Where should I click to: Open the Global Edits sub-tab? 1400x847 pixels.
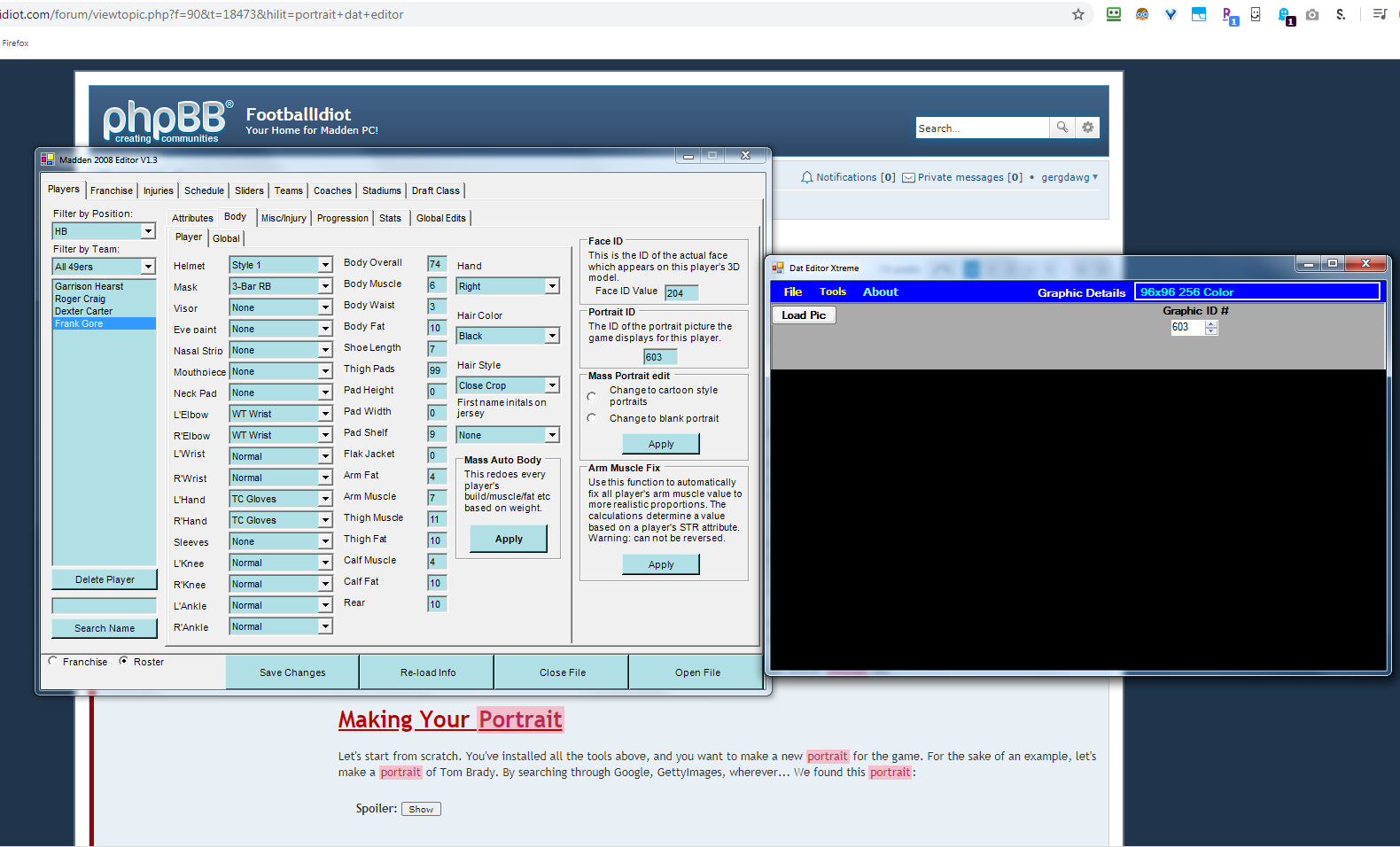point(441,218)
